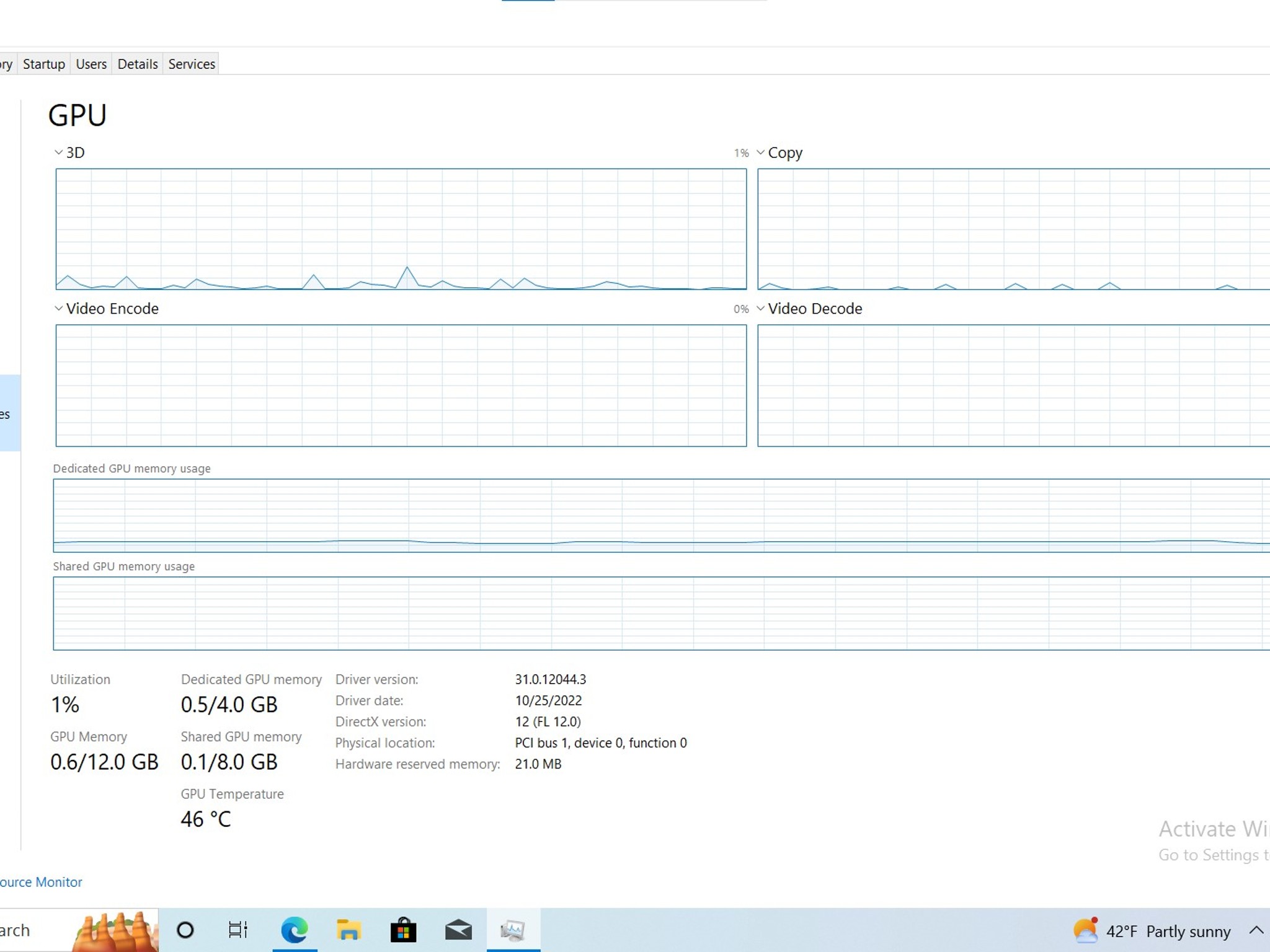Click the 0.6/12.0 GB GPU Memory value
The width and height of the screenshot is (1270, 952).
(105, 762)
